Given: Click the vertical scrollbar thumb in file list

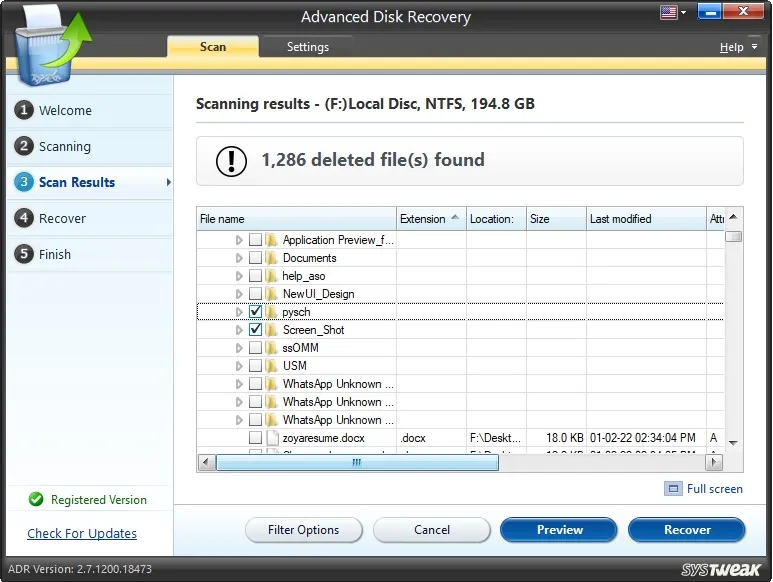Looking at the screenshot, I should [733, 237].
